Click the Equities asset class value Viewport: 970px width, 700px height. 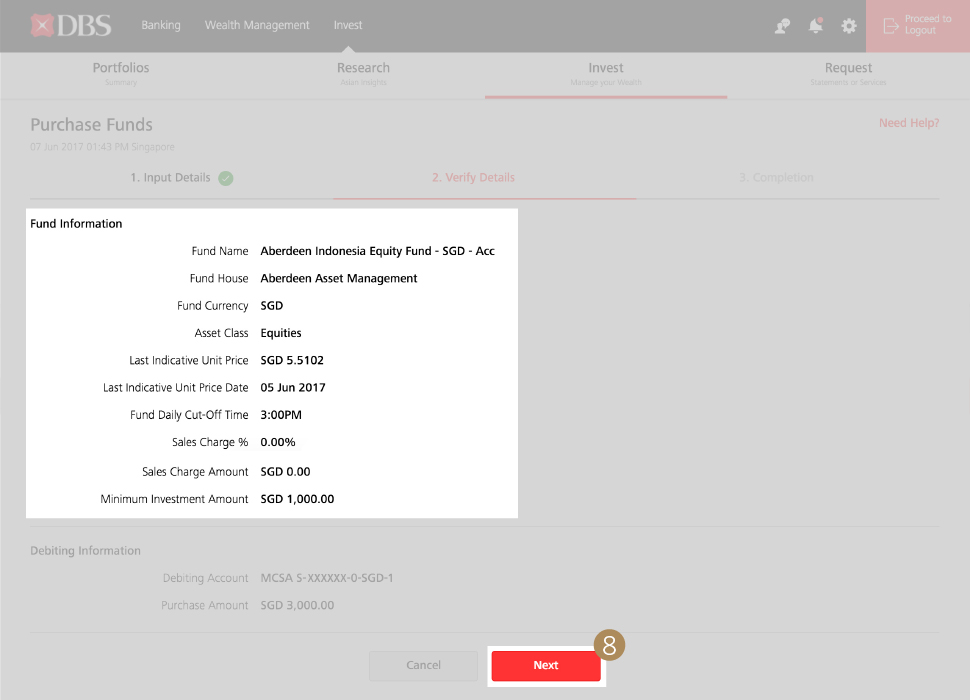[x=281, y=333]
